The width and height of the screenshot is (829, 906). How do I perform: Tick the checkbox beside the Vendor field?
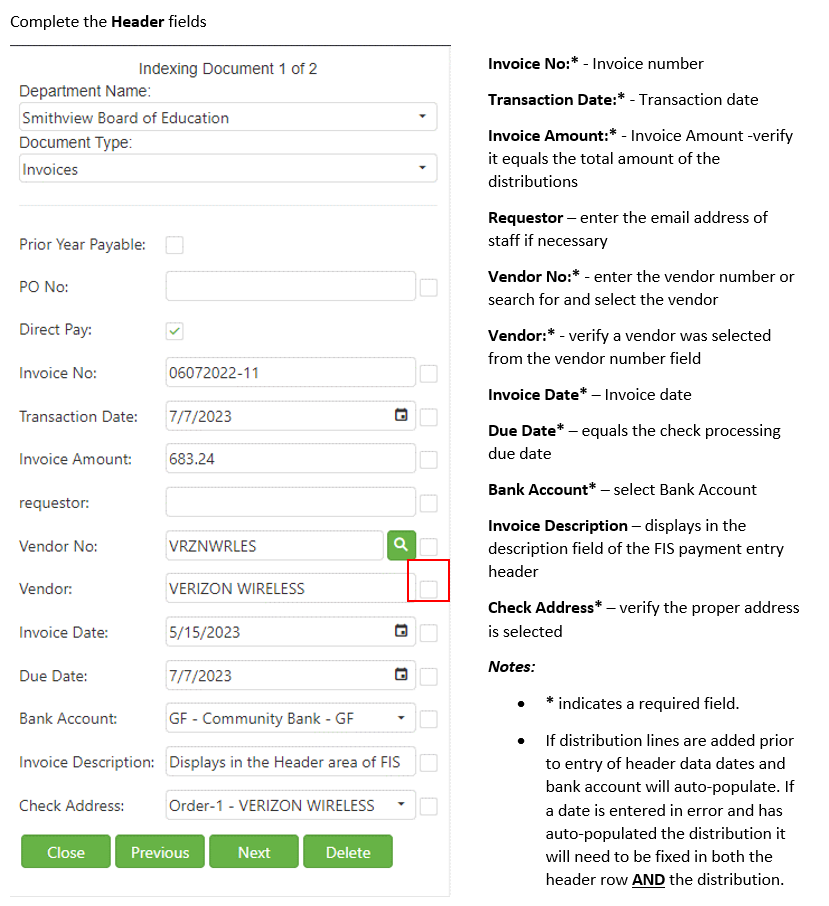click(428, 589)
